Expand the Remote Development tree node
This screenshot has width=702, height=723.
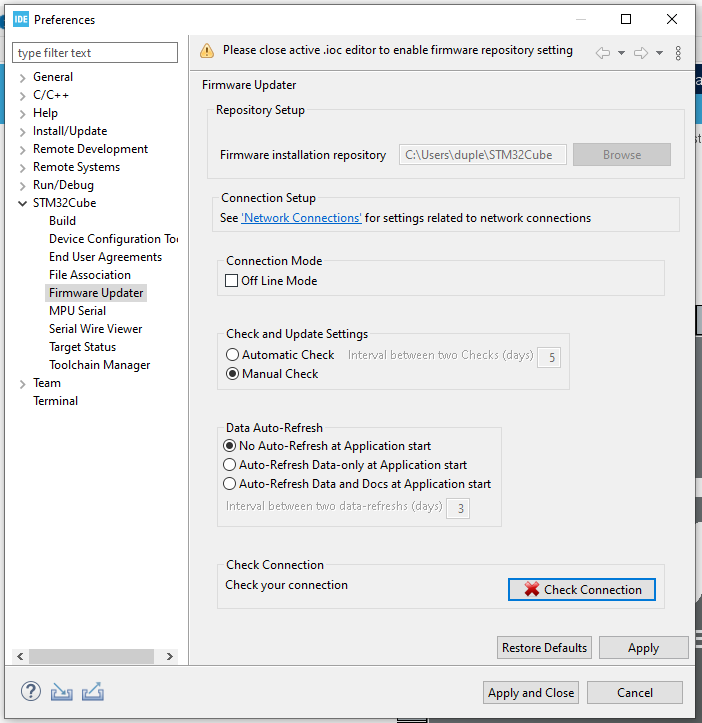[x=22, y=150]
